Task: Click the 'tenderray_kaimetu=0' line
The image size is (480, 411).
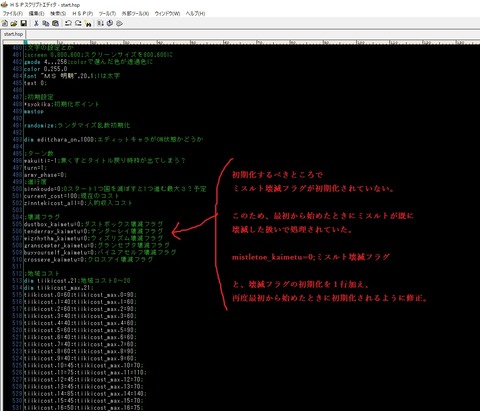Action: (x=94, y=231)
